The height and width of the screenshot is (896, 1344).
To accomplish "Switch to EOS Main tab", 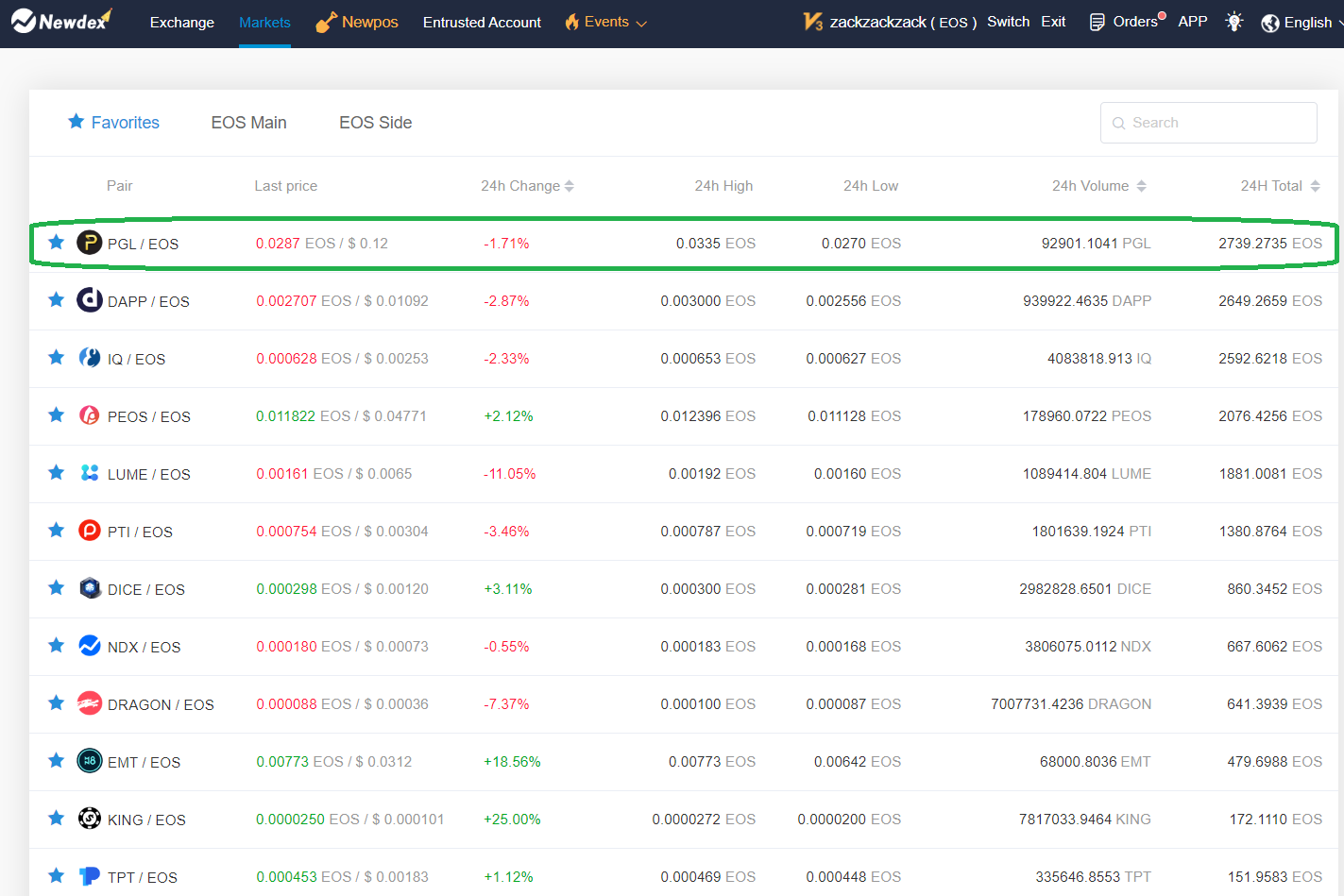I will [x=248, y=123].
